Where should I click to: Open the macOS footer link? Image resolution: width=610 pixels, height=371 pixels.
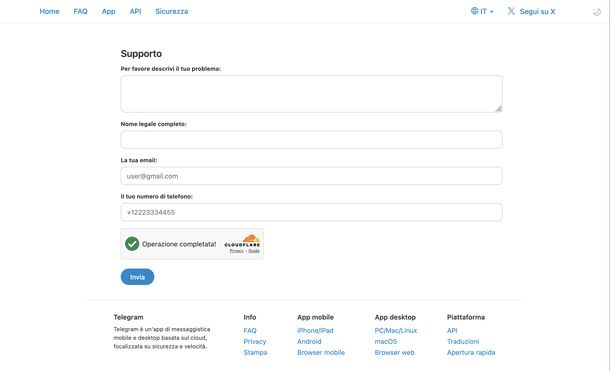point(386,341)
